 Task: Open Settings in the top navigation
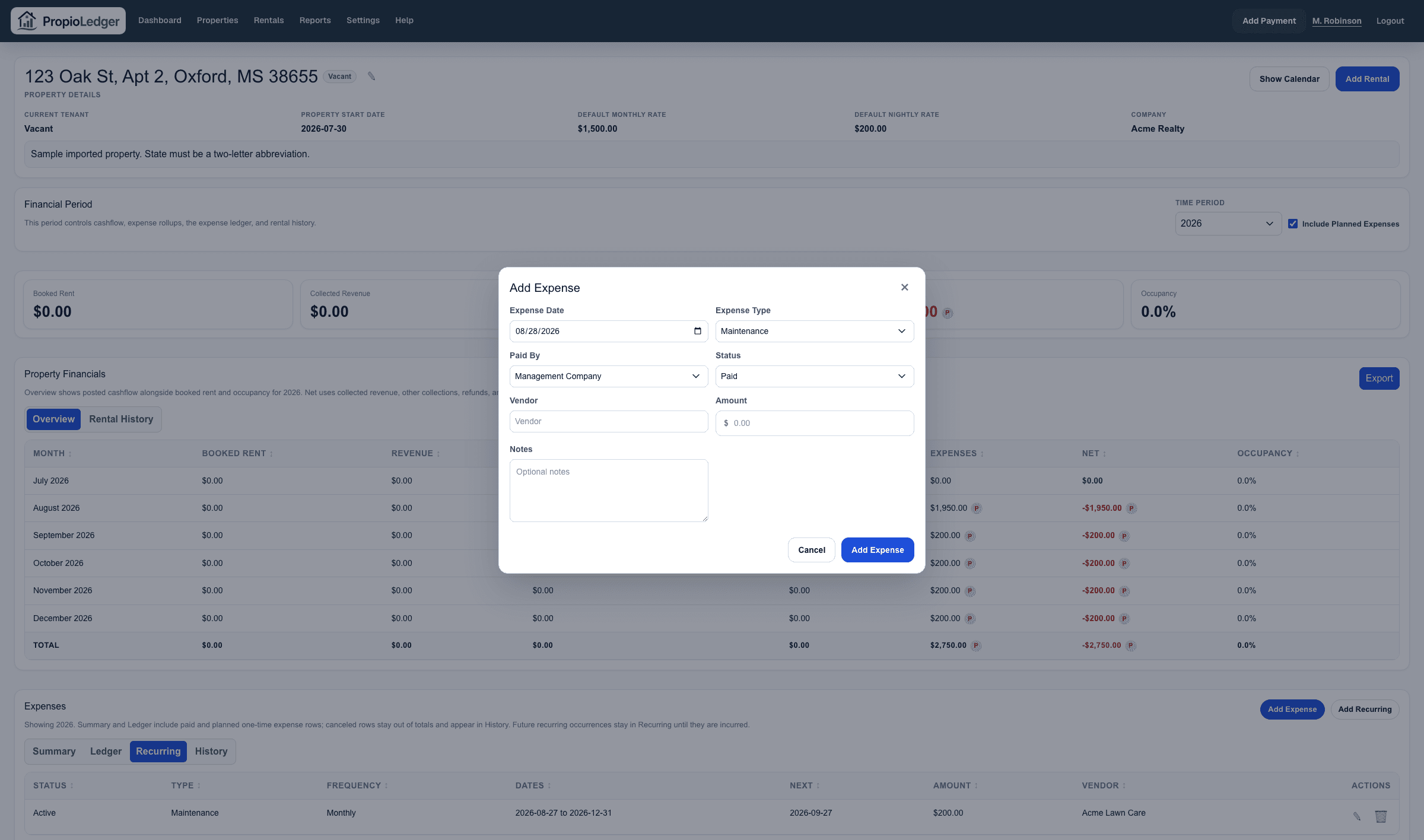[x=363, y=20]
